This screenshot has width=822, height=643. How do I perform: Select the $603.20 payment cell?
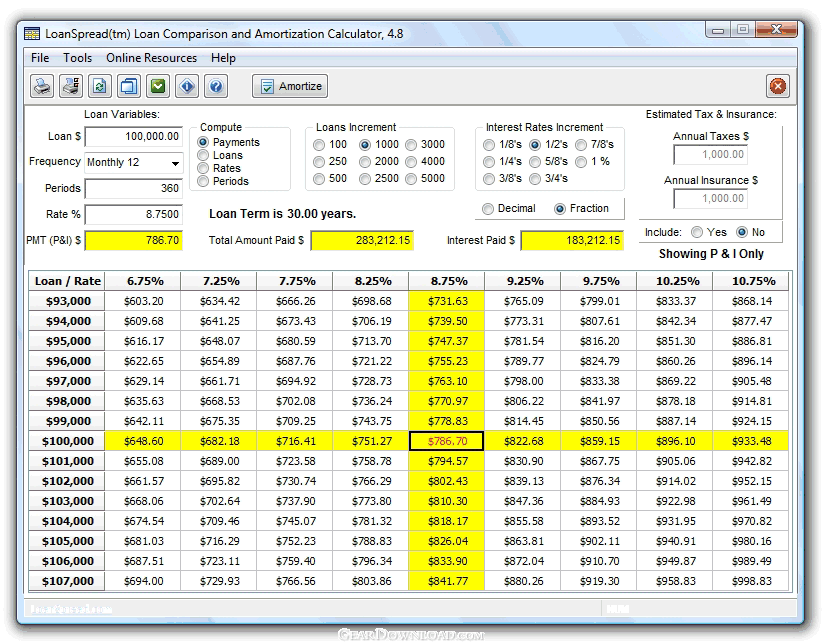pos(143,301)
